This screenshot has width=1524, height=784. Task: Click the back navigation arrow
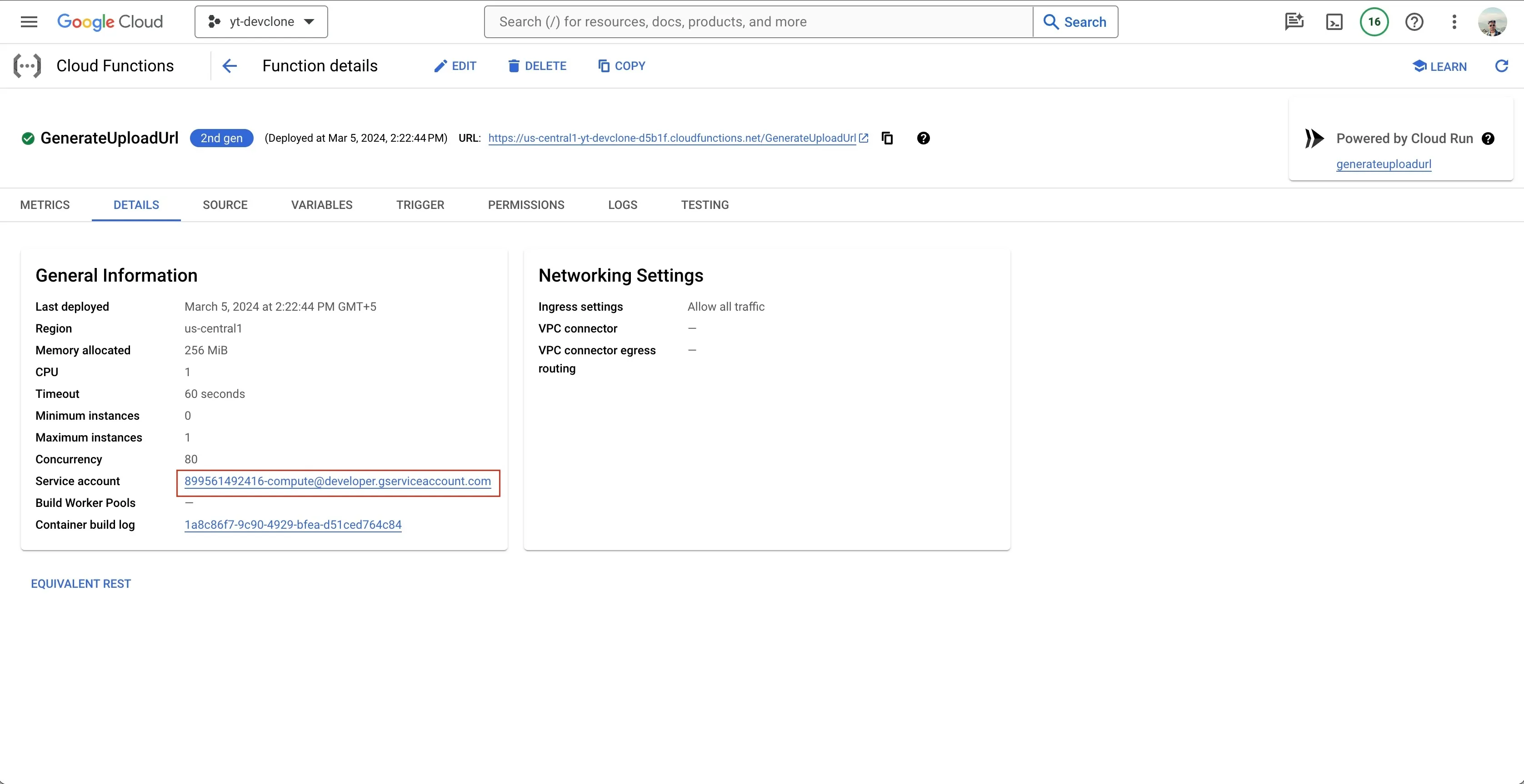228,66
